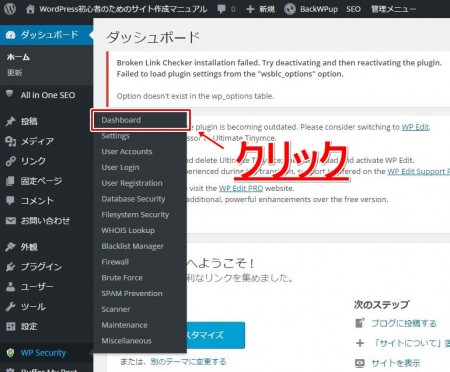Select User Accounts submenu item

(127, 152)
